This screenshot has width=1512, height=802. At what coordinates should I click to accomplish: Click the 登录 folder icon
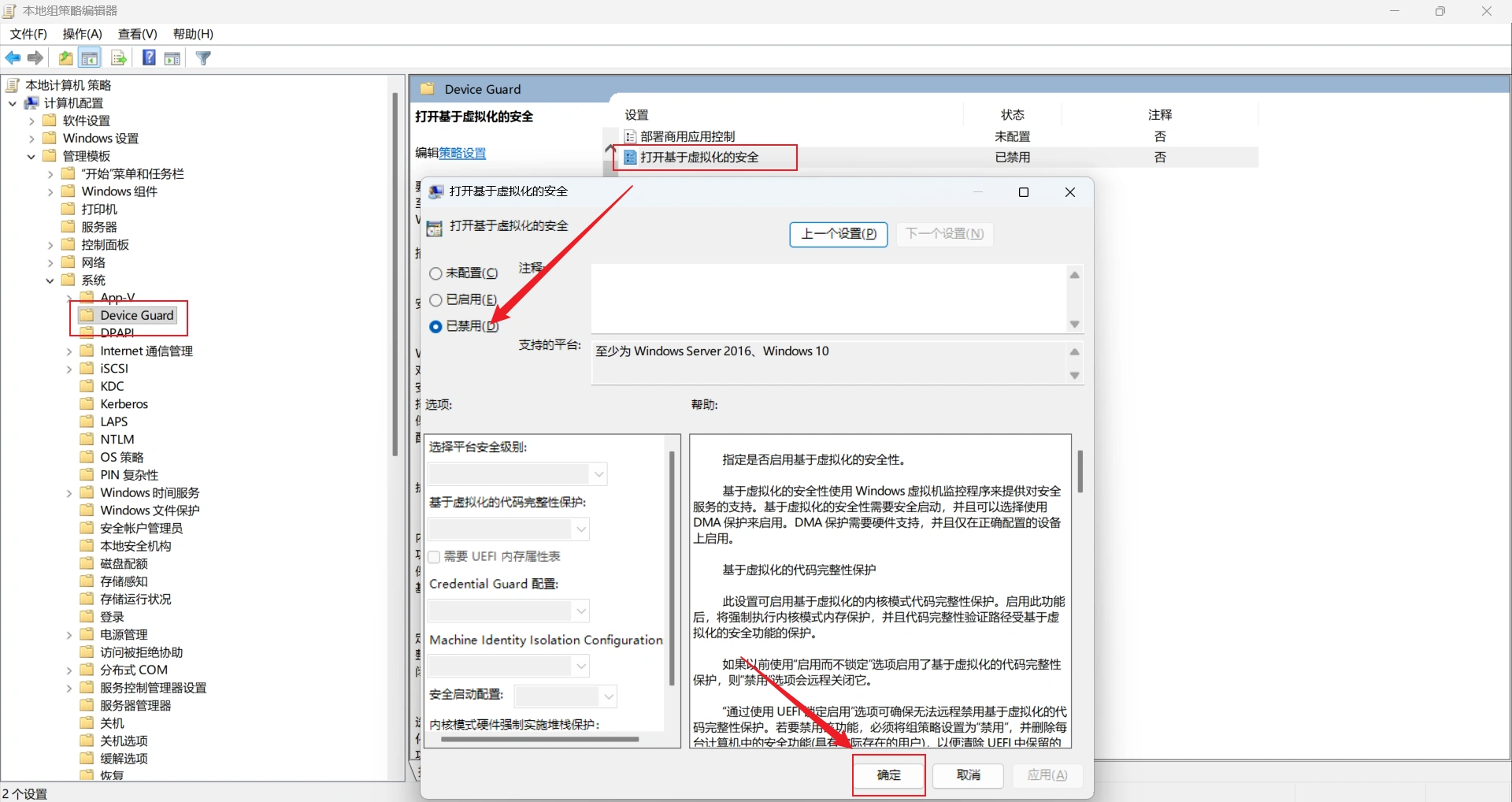[87, 617]
